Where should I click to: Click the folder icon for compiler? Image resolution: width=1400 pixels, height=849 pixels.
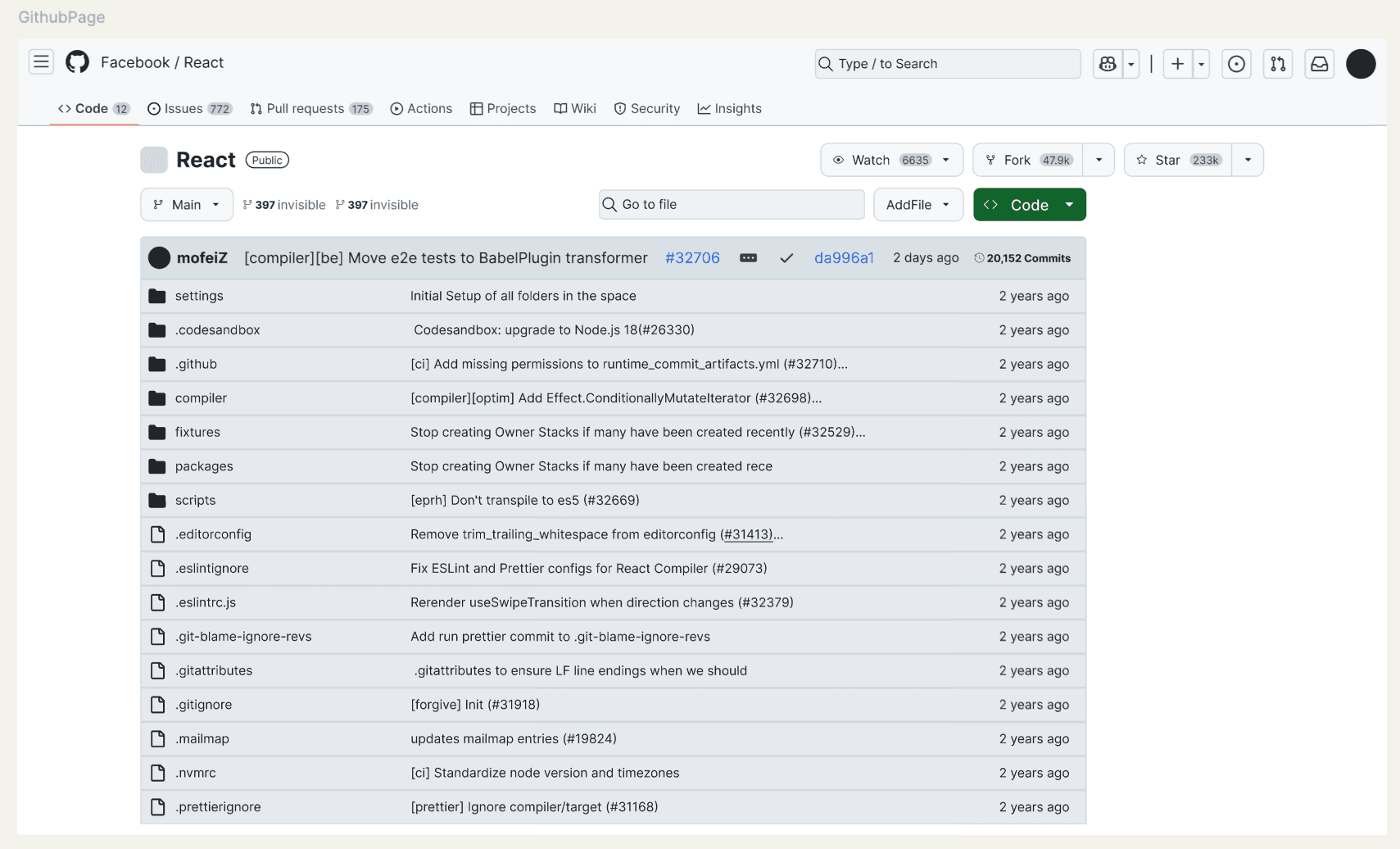(157, 398)
